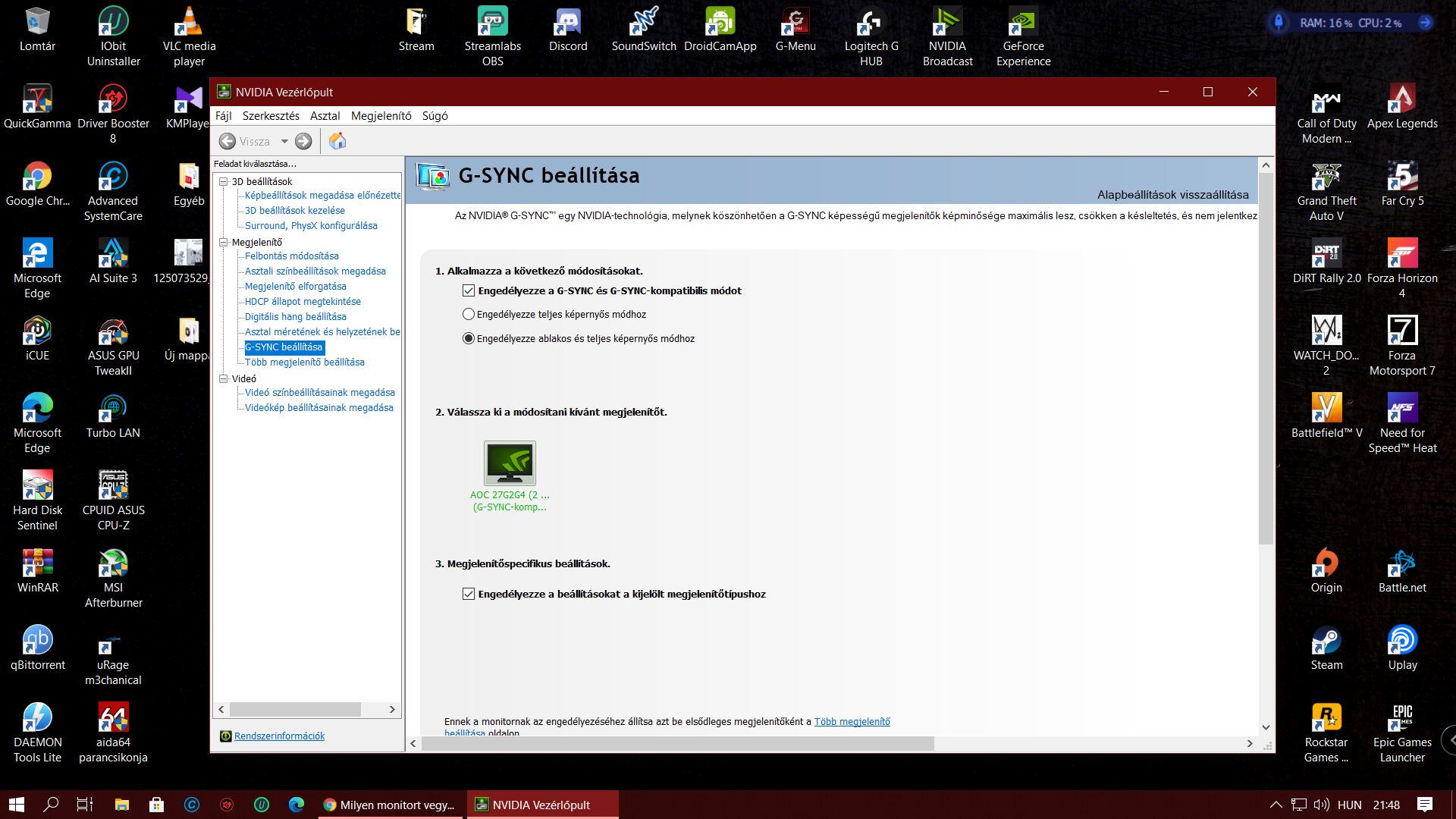Open Rockstar Games launcher icon
This screenshot has height=819, width=1456.
click(1326, 733)
